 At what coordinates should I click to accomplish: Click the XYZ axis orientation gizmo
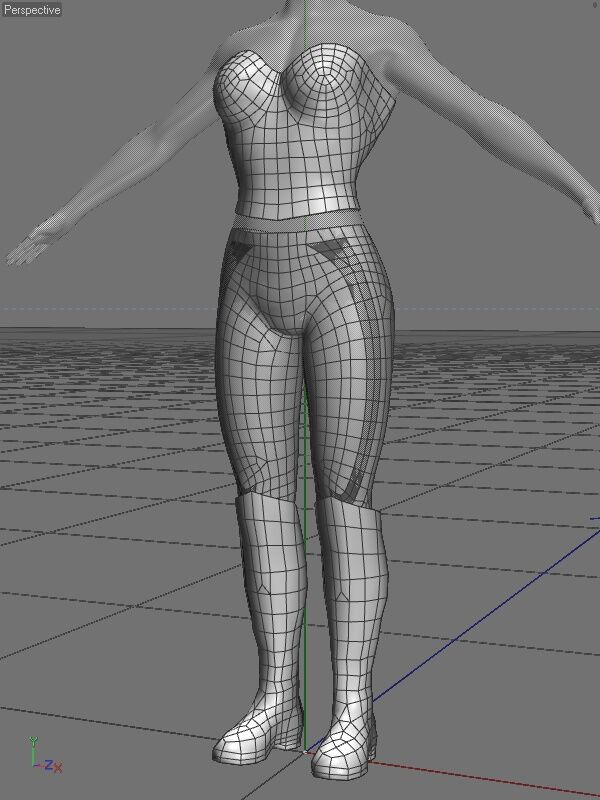point(45,755)
